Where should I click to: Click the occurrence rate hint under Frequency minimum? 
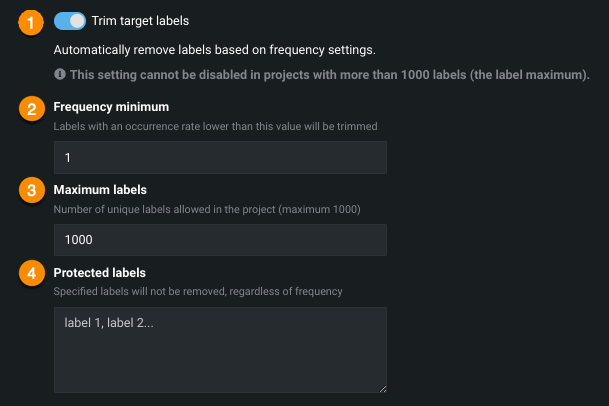(x=215, y=126)
